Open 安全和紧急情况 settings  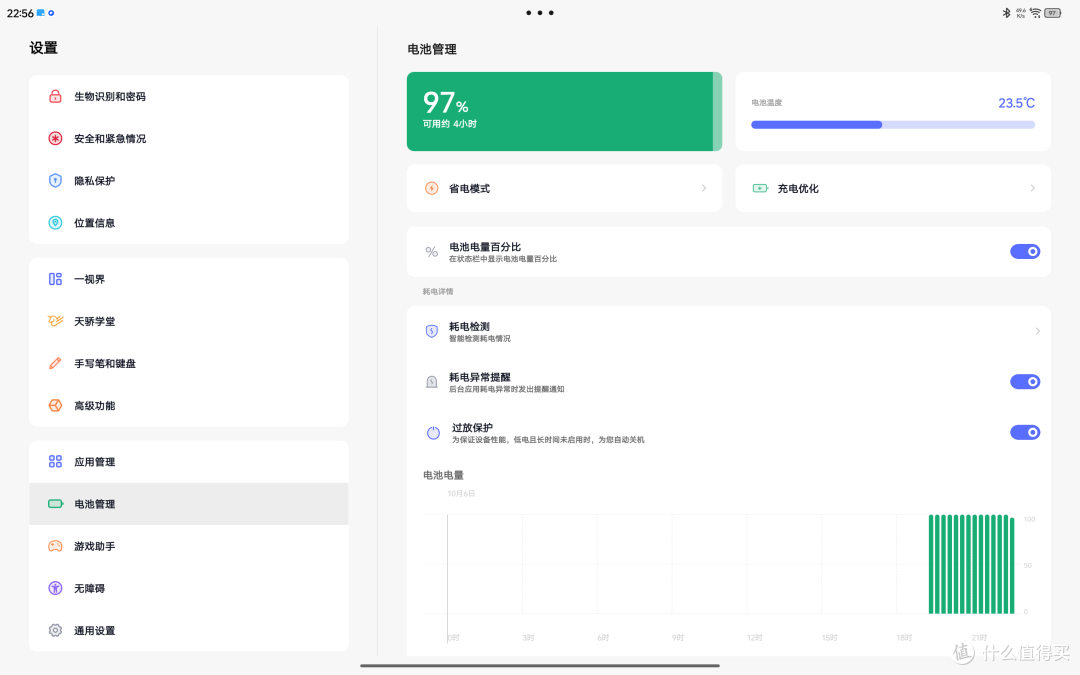(x=189, y=138)
